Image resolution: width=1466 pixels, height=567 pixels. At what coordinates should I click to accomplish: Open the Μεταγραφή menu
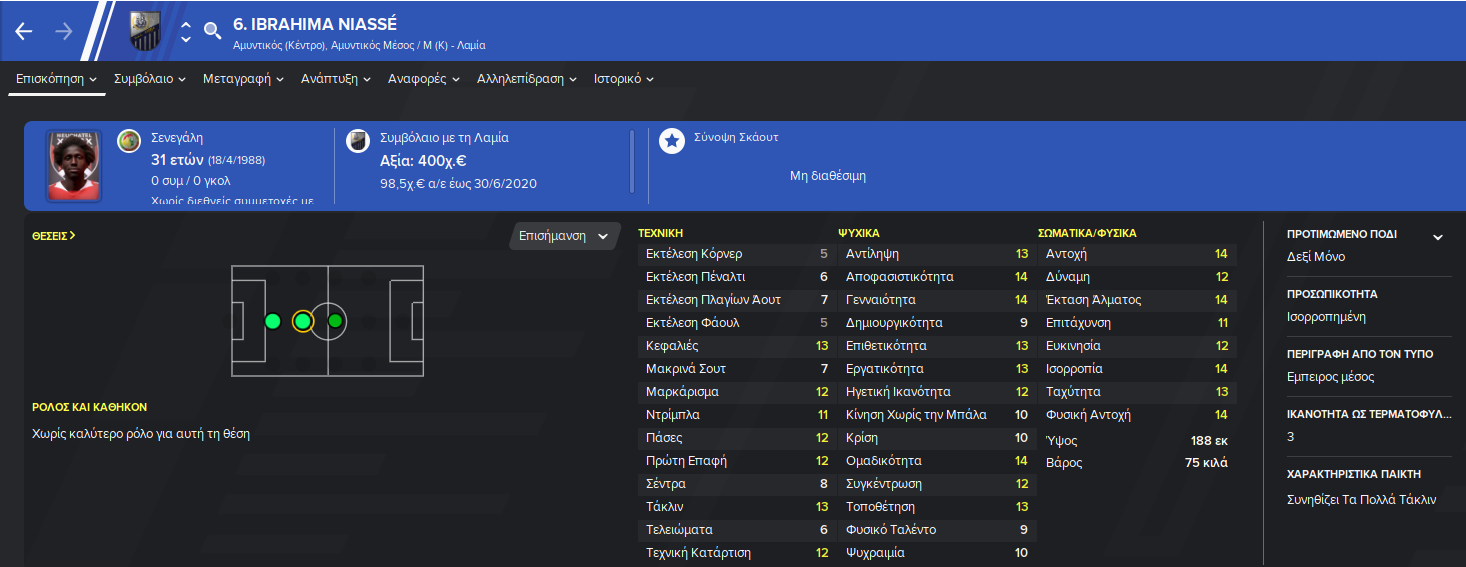pos(243,78)
